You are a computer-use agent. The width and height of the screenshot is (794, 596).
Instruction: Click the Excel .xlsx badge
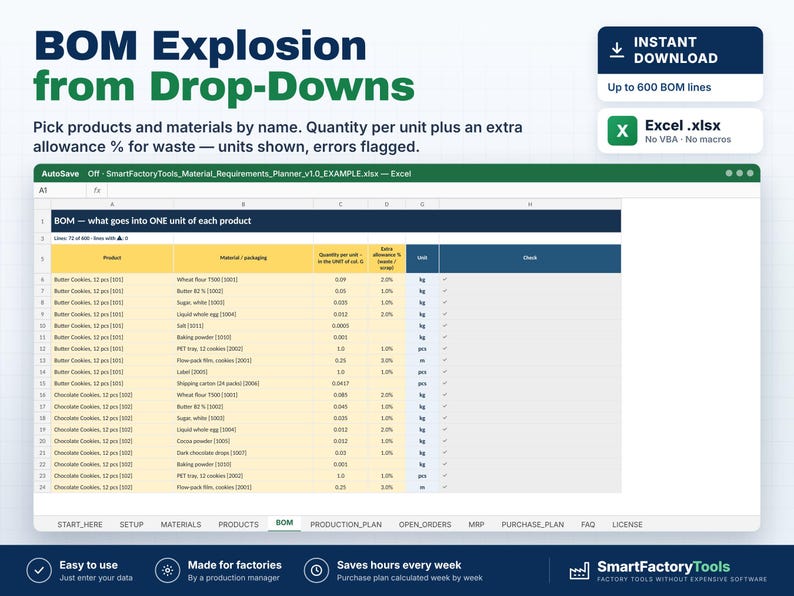tap(680, 131)
